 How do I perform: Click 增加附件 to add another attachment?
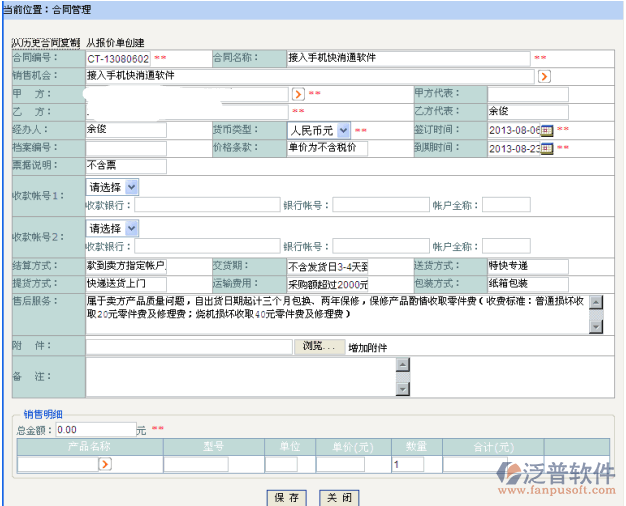pyautogui.click(x=367, y=347)
